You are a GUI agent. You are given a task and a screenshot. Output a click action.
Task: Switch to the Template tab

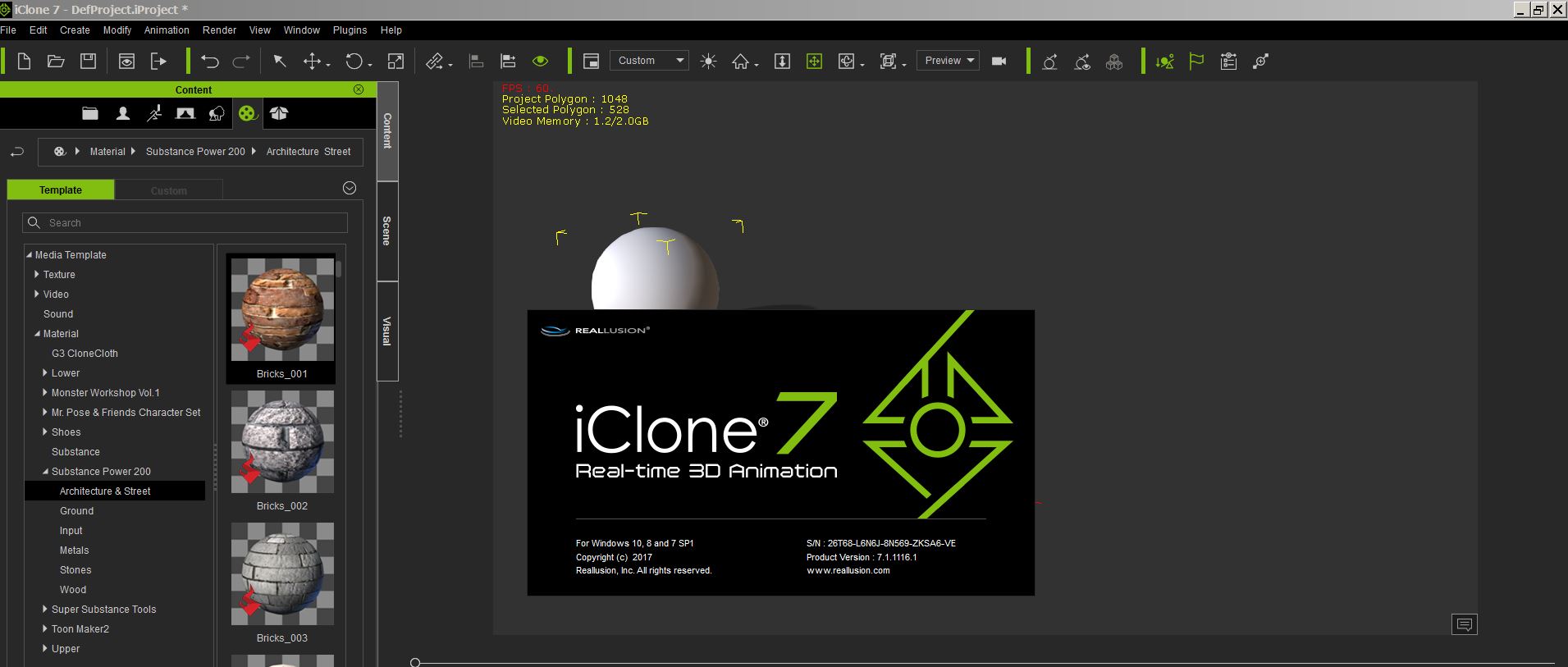point(61,190)
